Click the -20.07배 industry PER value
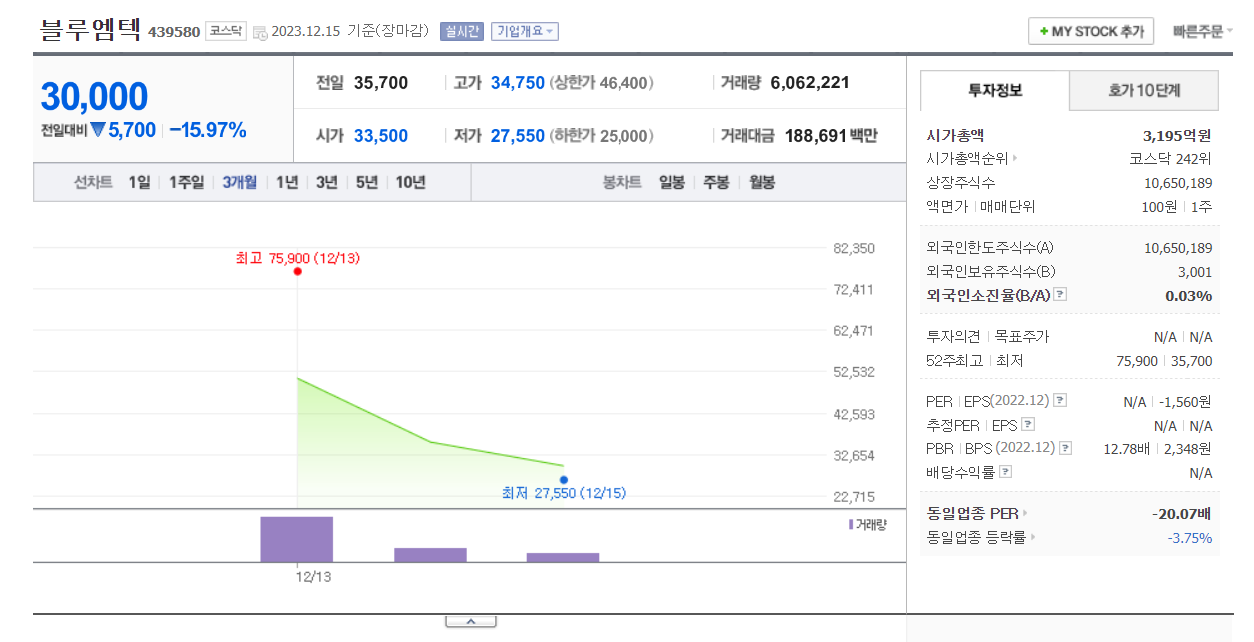The height and width of the screenshot is (642, 1254). 1182,514
